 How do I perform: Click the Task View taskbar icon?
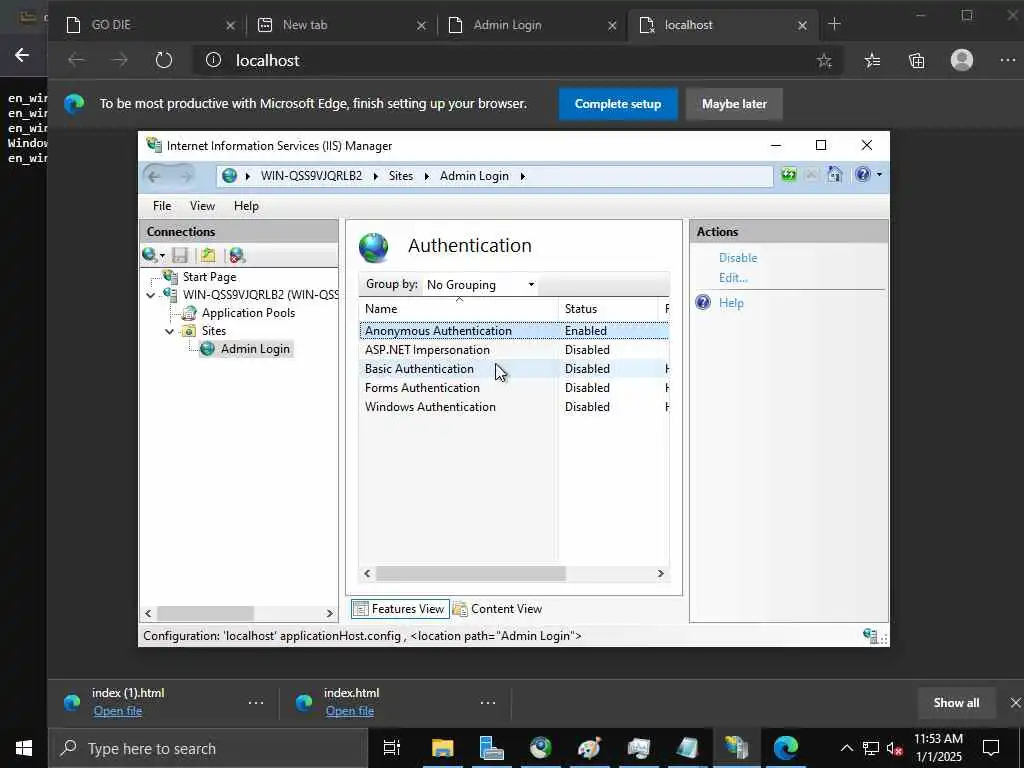pos(392,748)
